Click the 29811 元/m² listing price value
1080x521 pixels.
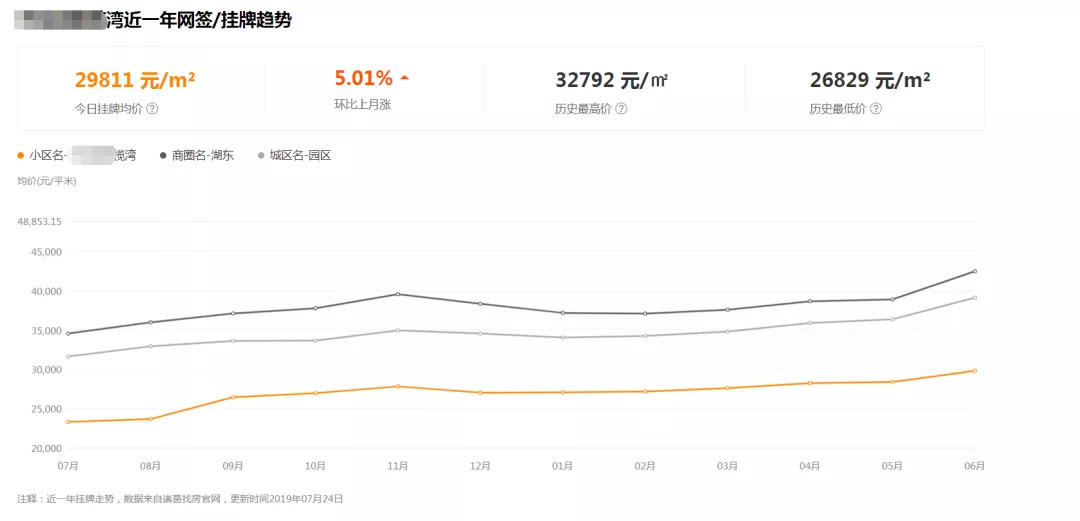135,80
